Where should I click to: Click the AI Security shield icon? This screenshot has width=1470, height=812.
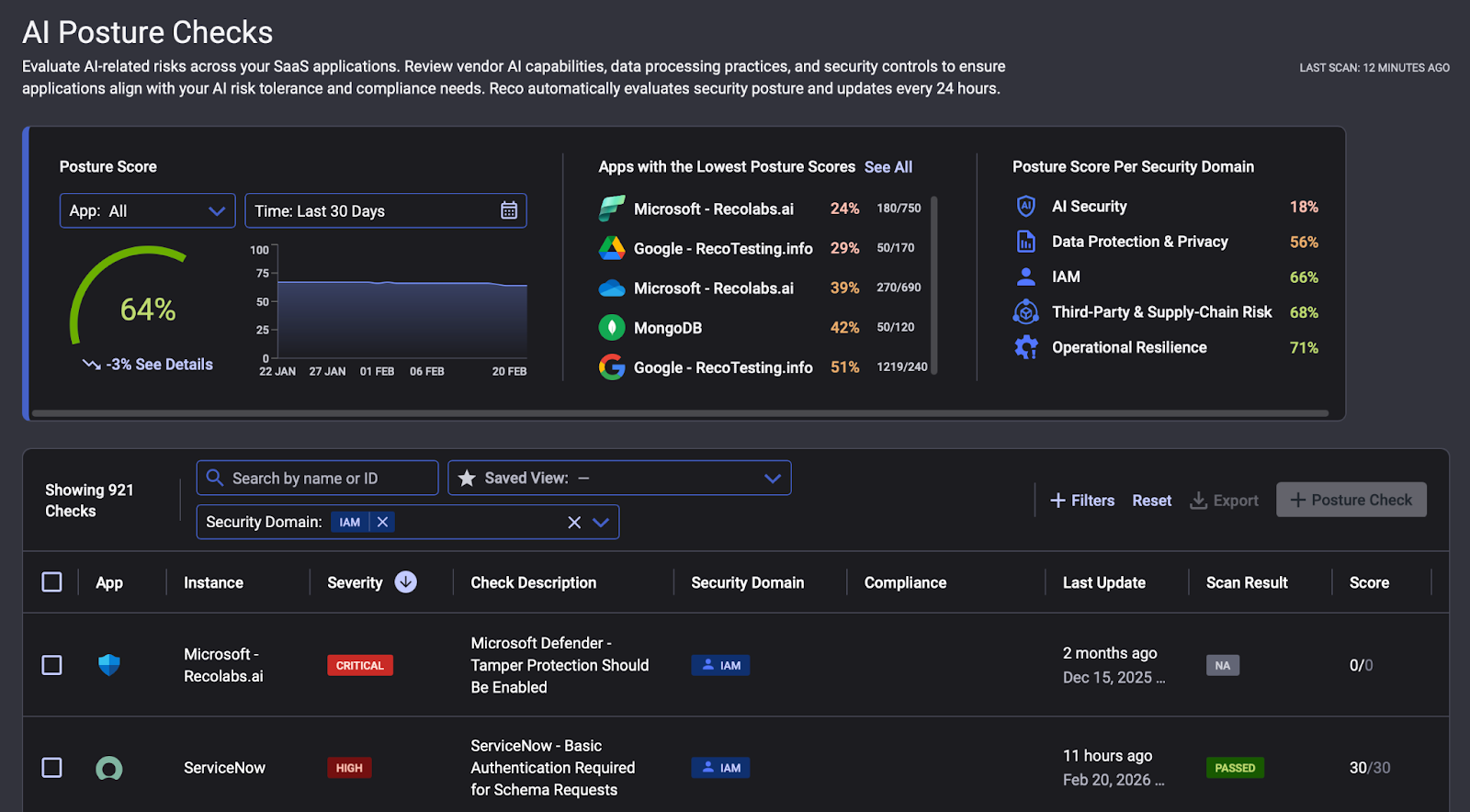click(x=1025, y=207)
